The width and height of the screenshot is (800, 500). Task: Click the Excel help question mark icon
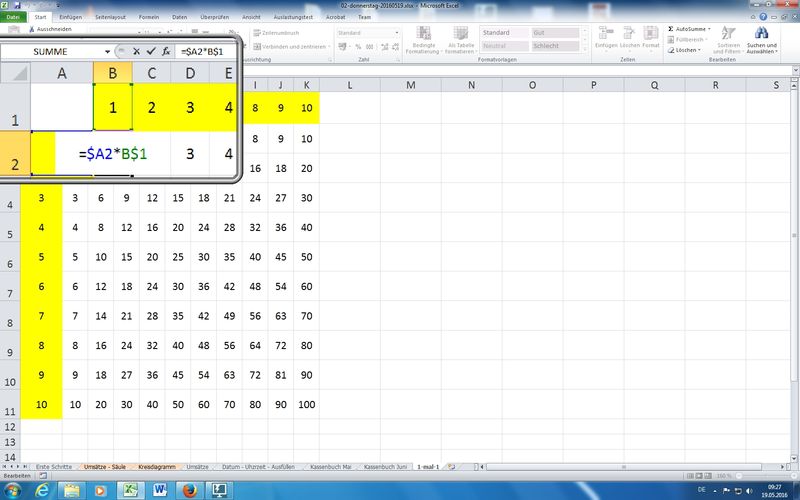[763, 17]
